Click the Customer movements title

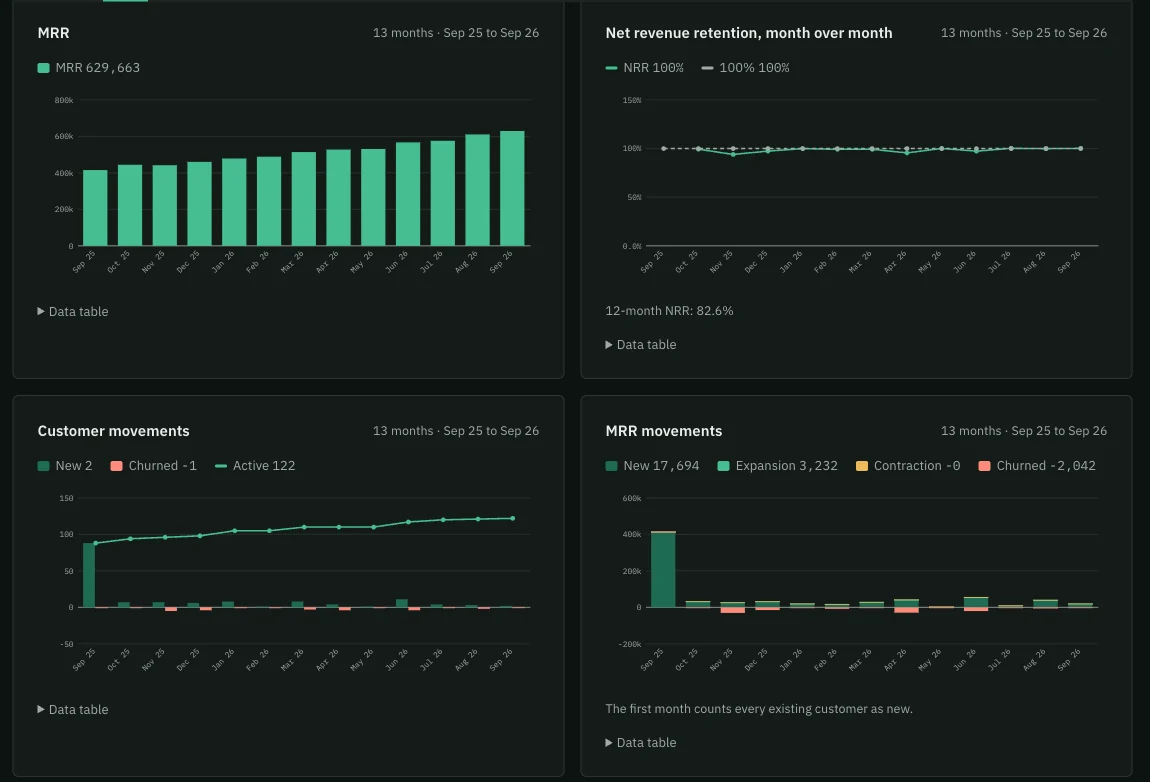(114, 431)
